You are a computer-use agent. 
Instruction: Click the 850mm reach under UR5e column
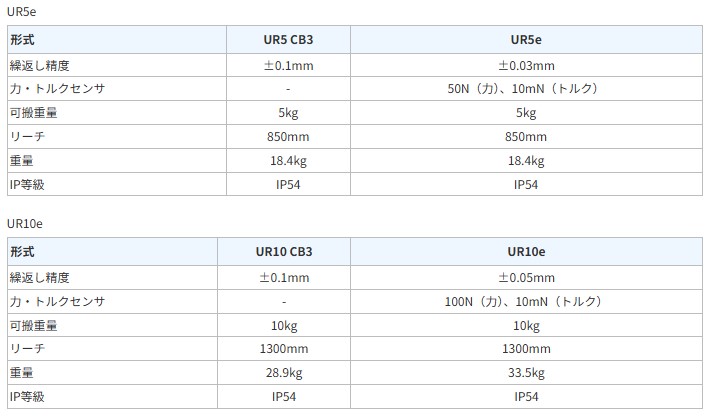pyautogui.click(x=526, y=137)
